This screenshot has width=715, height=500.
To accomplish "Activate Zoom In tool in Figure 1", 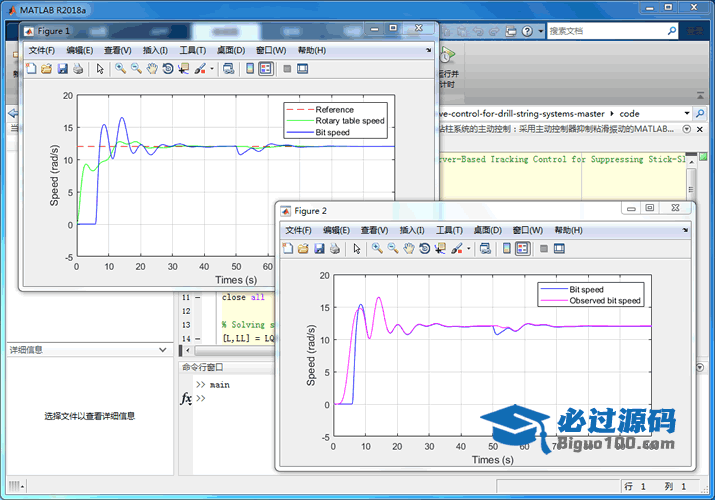I will [120, 69].
